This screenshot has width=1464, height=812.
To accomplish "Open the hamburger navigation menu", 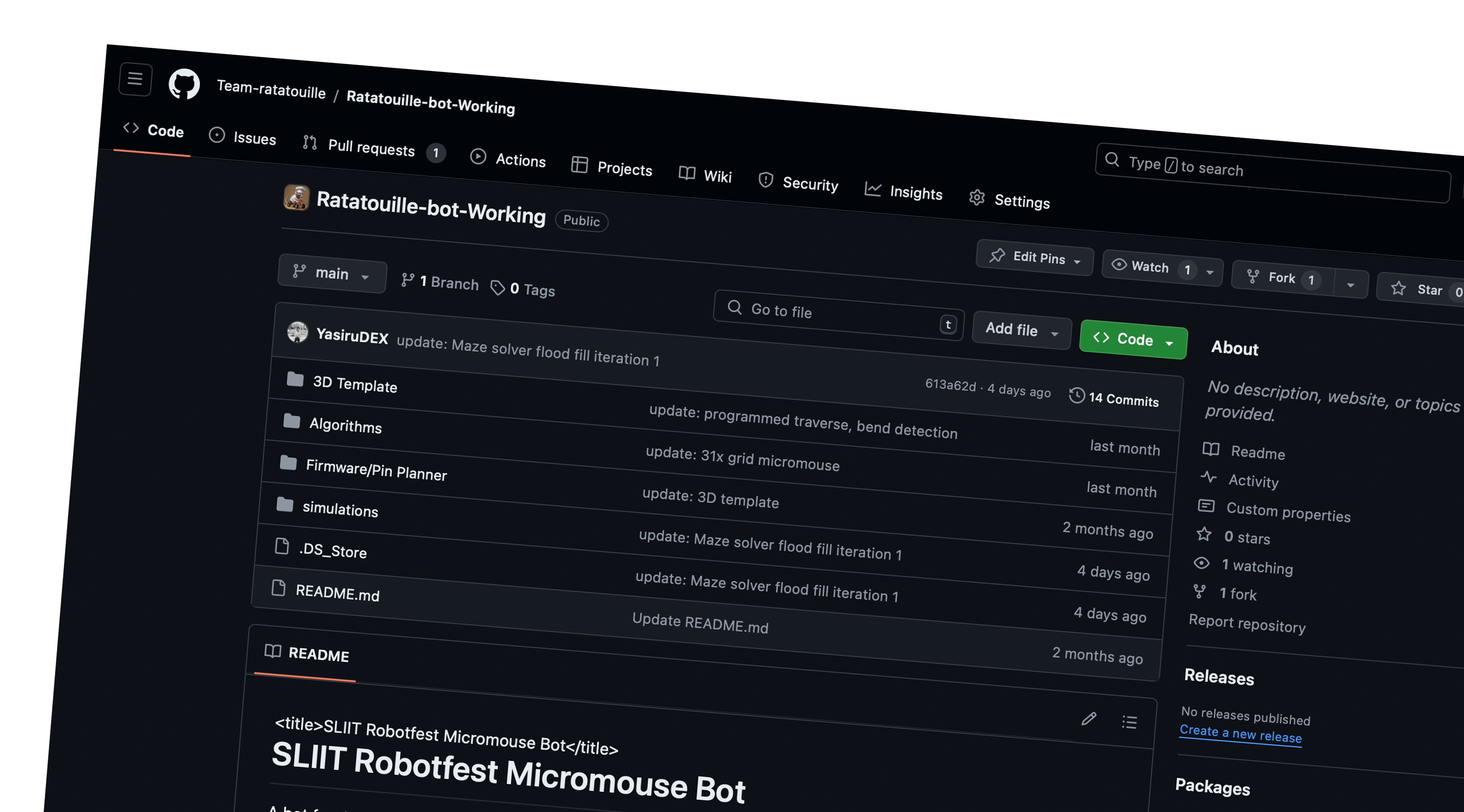I will (135, 78).
